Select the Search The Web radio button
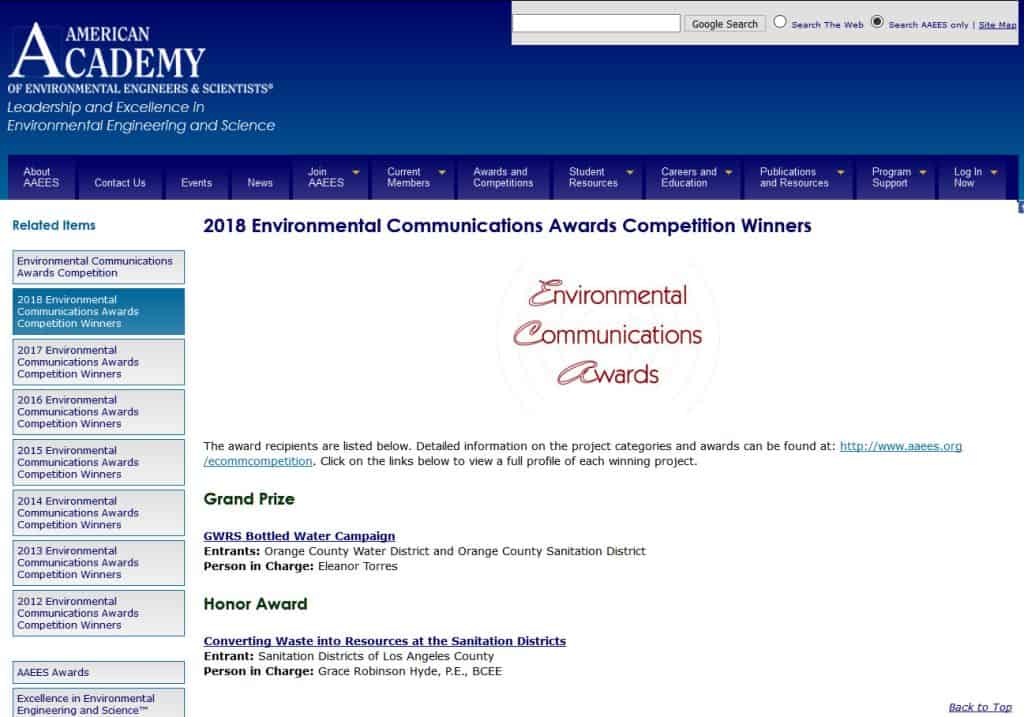The width and height of the screenshot is (1024, 717). coord(780,22)
